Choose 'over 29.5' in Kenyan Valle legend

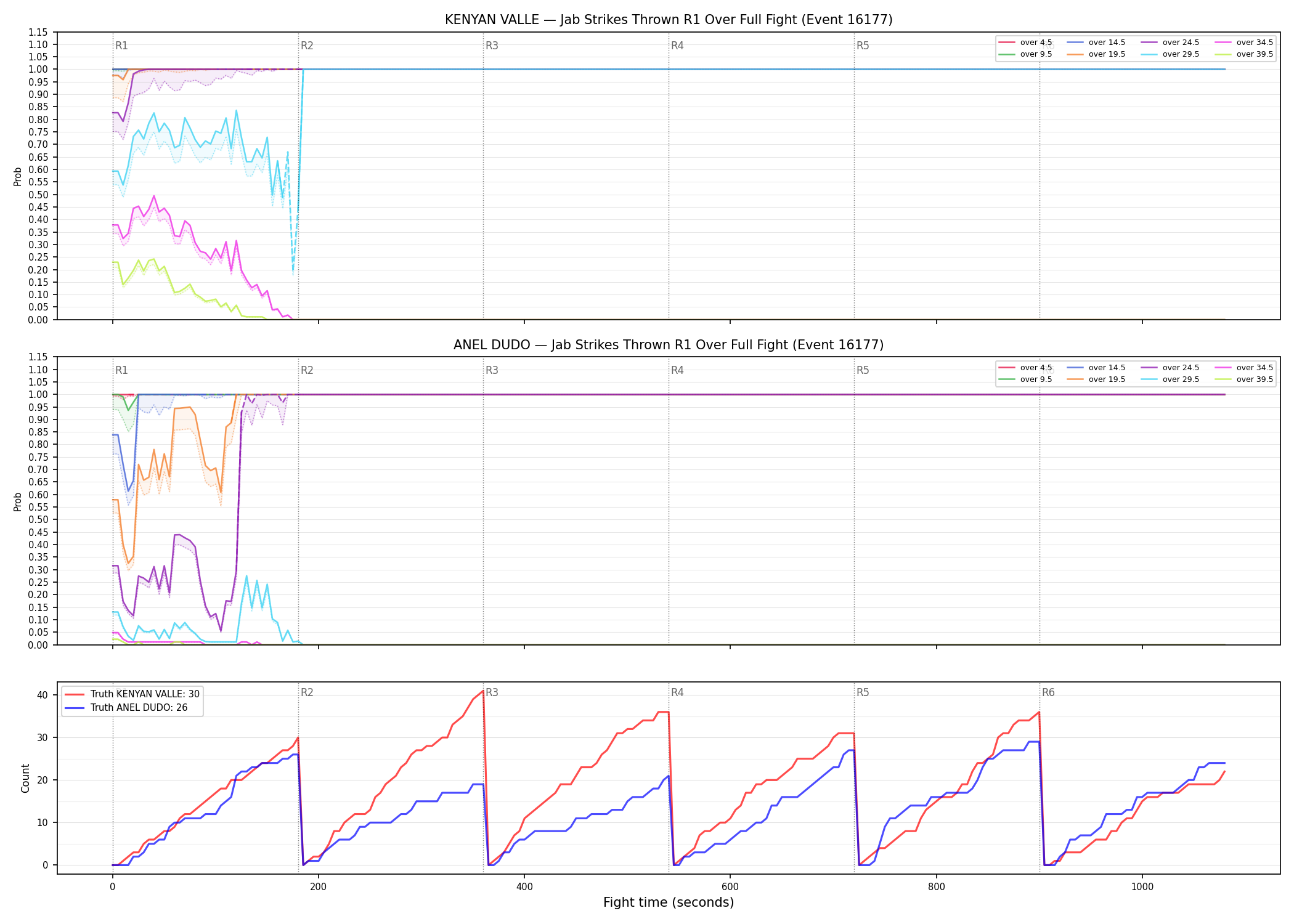pyautogui.click(x=1170, y=54)
